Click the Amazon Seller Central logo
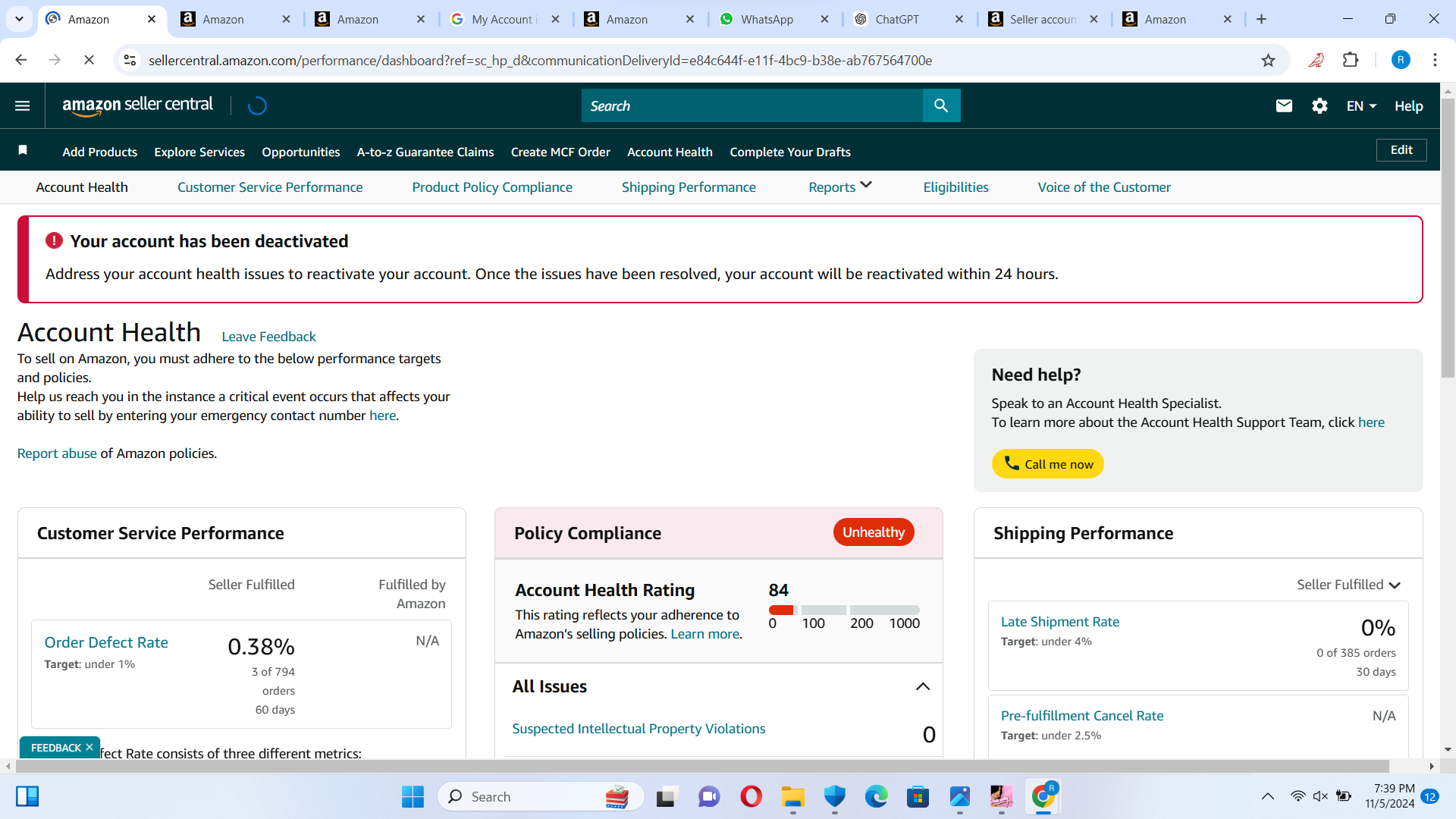The height and width of the screenshot is (819, 1456). (x=137, y=105)
